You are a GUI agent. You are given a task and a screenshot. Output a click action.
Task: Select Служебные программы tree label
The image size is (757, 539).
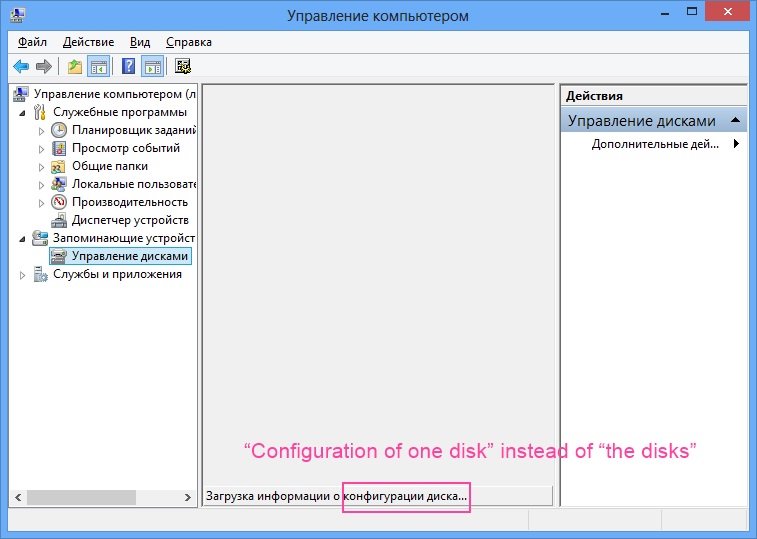(x=120, y=112)
